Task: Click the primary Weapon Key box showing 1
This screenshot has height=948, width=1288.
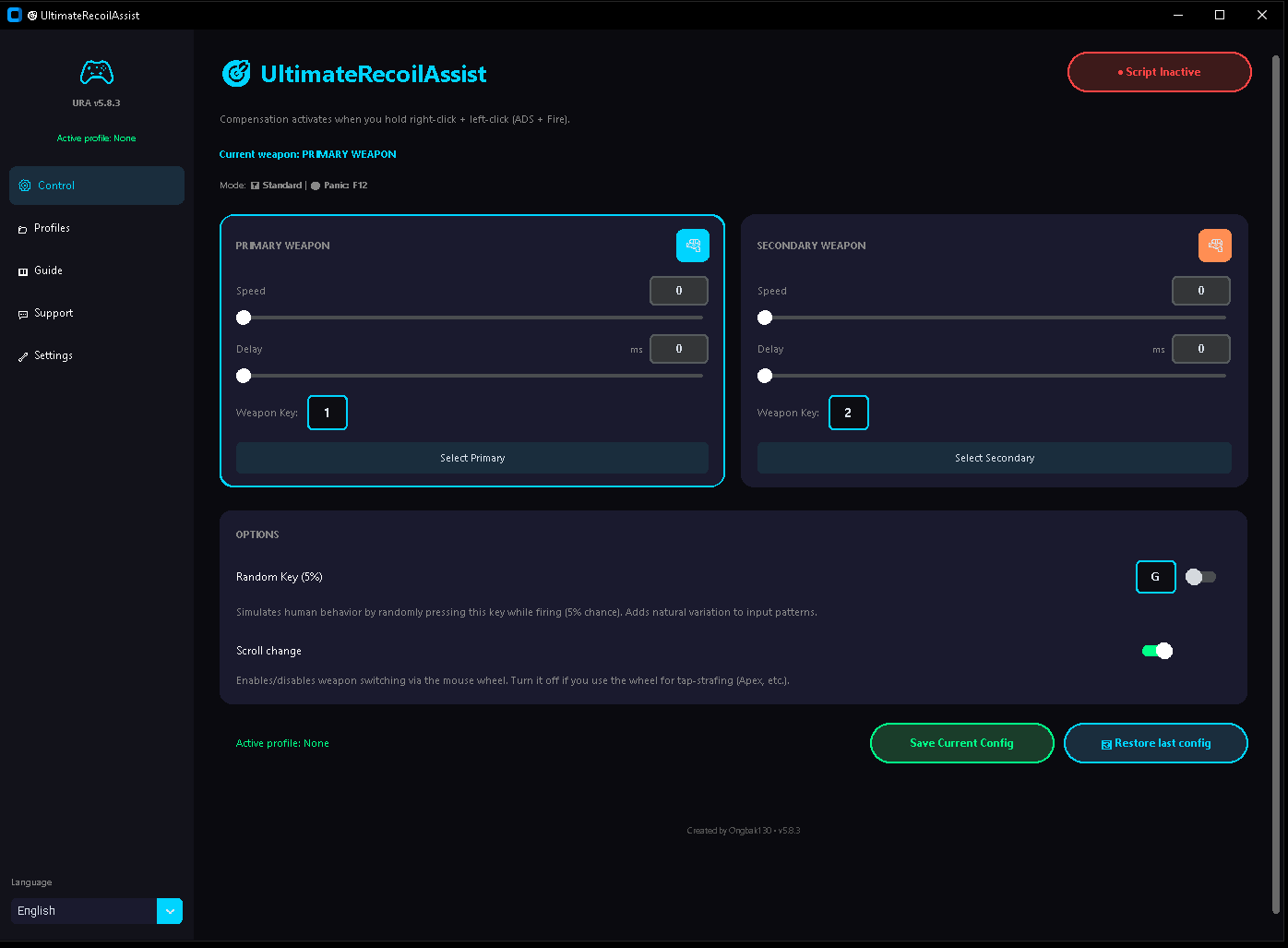Action: click(328, 413)
